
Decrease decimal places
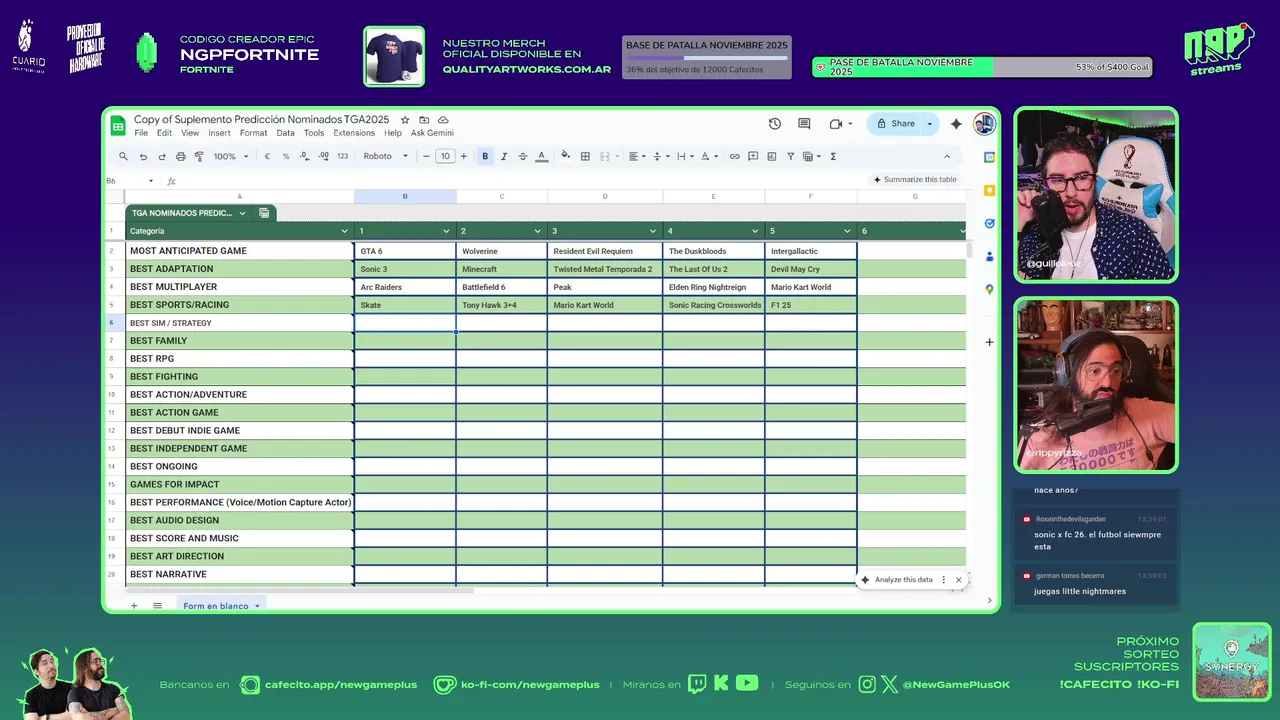[304, 156]
